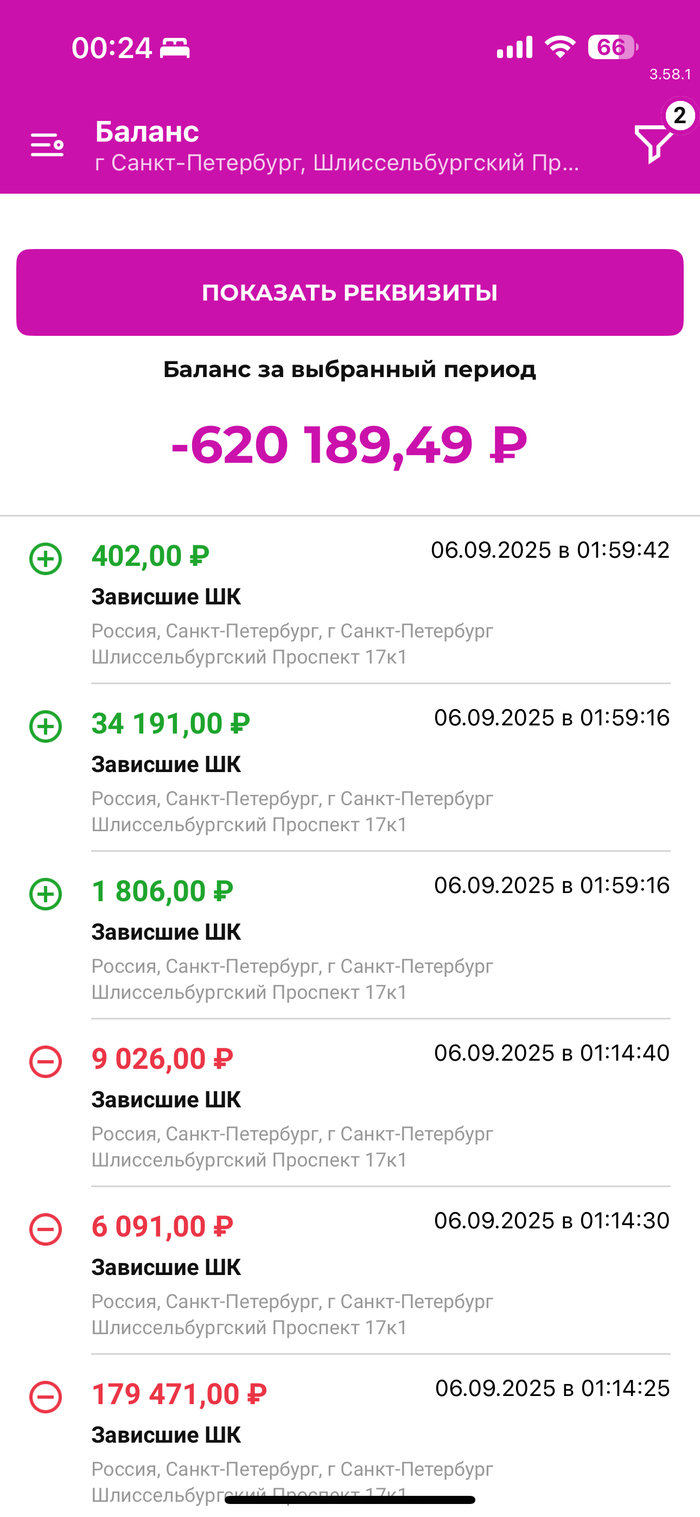
Task: Open the hamburger settings menu icon
Action: [47, 146]
